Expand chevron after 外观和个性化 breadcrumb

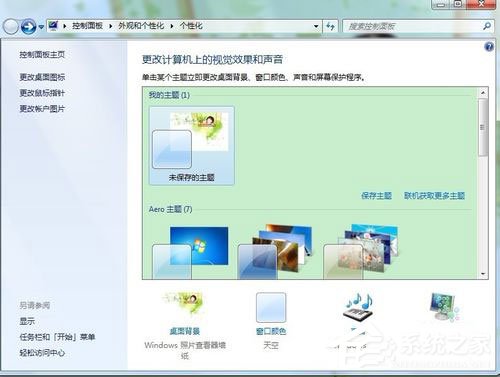pyautogui.click(x=172, y=26)
